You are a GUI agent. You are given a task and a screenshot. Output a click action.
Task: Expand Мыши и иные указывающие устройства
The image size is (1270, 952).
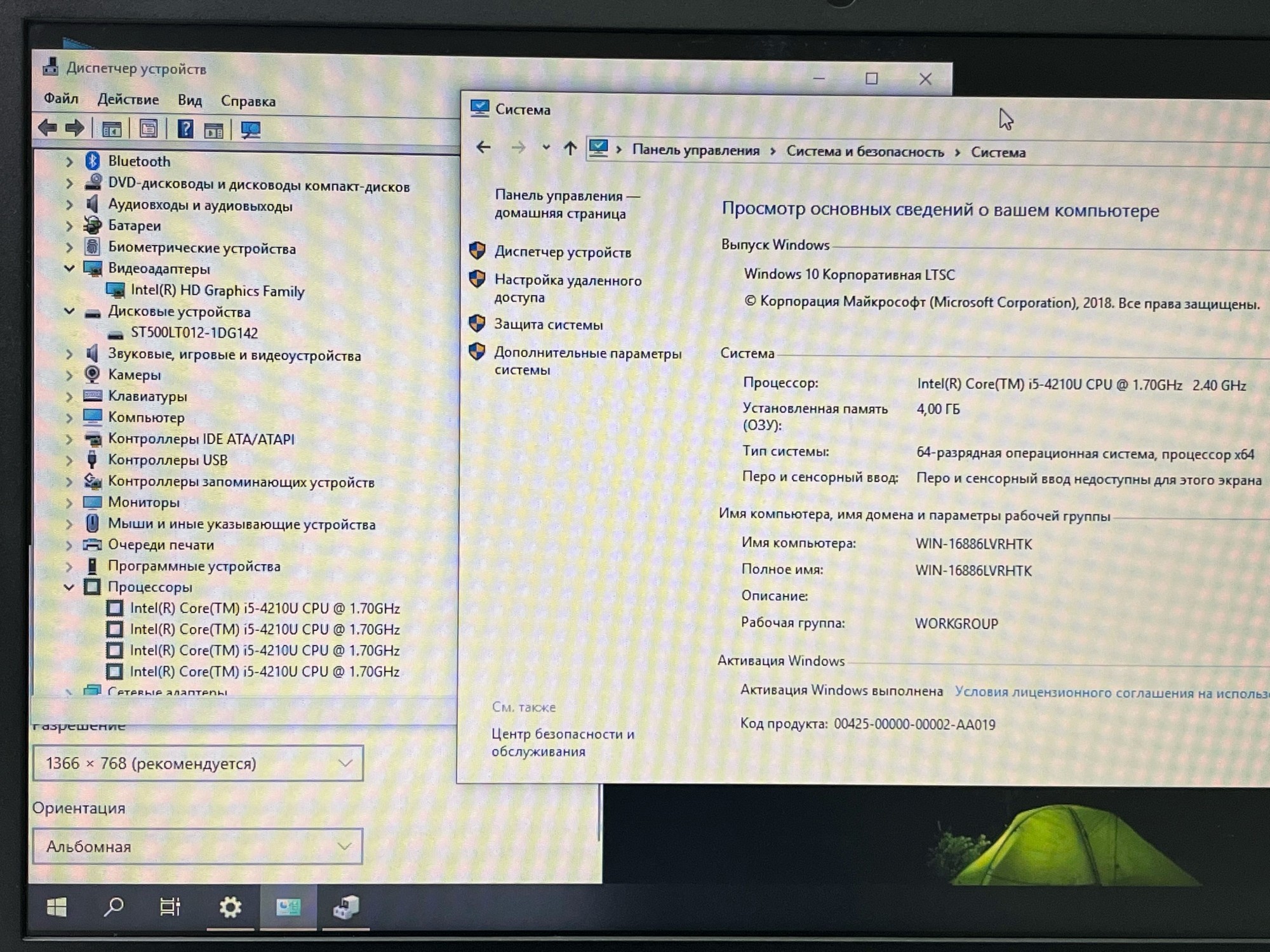coord(69,524)
